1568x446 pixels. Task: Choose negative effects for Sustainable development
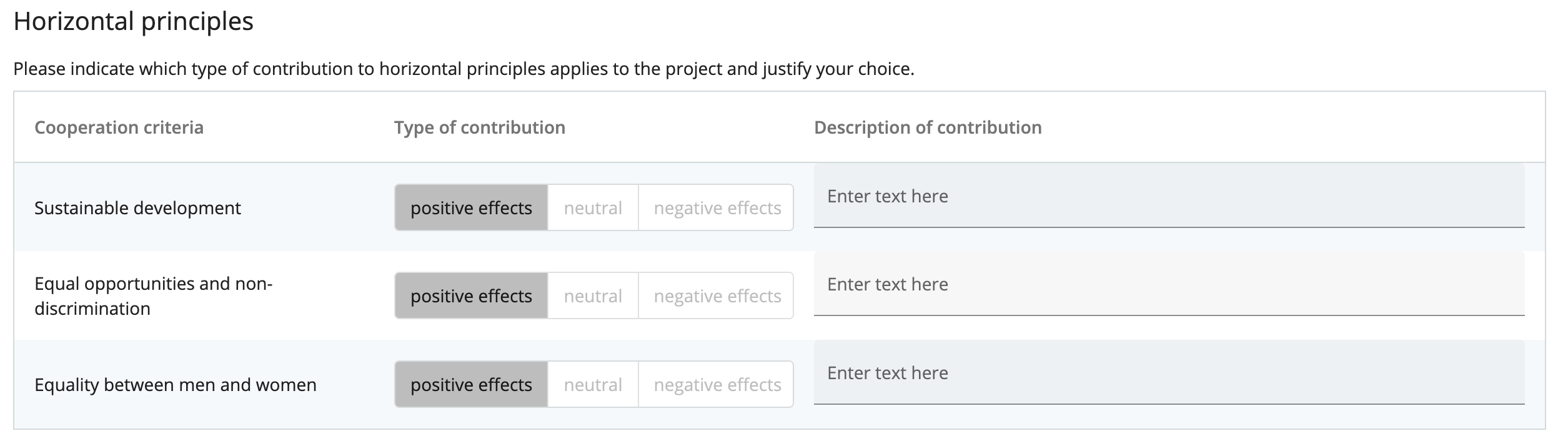[x=717, y=208]
